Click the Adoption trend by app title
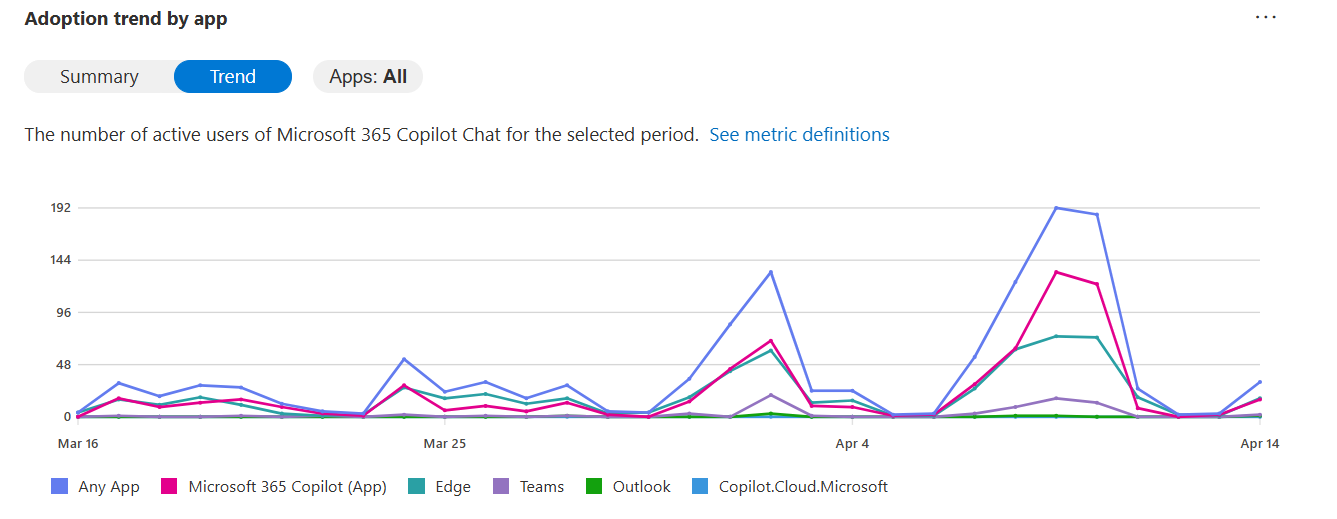 [x=126, y=19]
